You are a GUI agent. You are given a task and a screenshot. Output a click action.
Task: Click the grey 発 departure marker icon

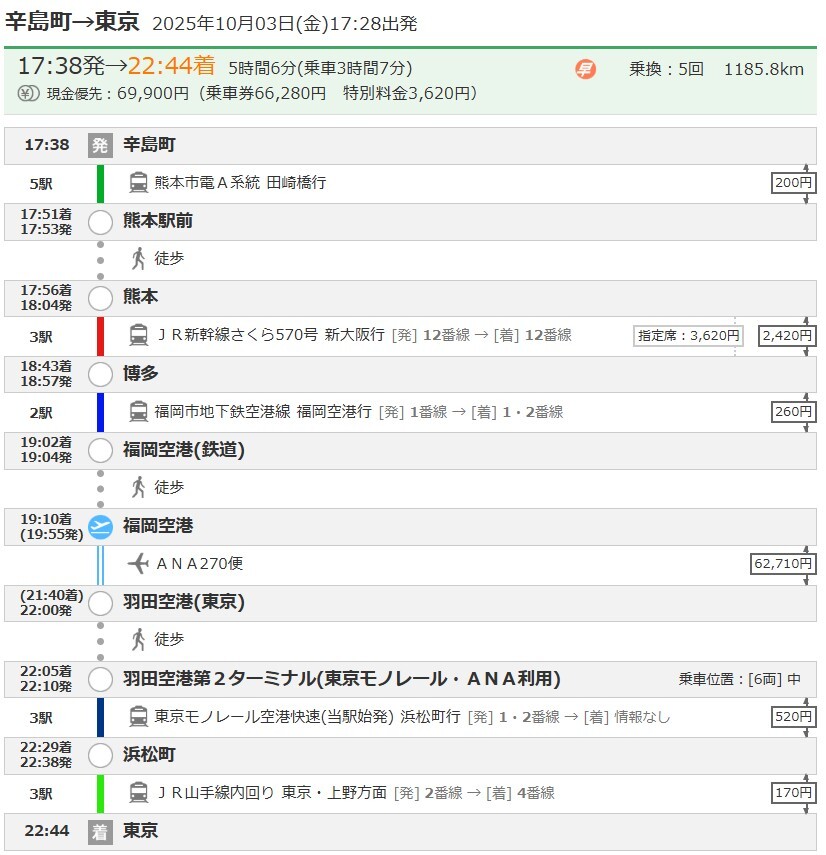(x=100, y=146)
